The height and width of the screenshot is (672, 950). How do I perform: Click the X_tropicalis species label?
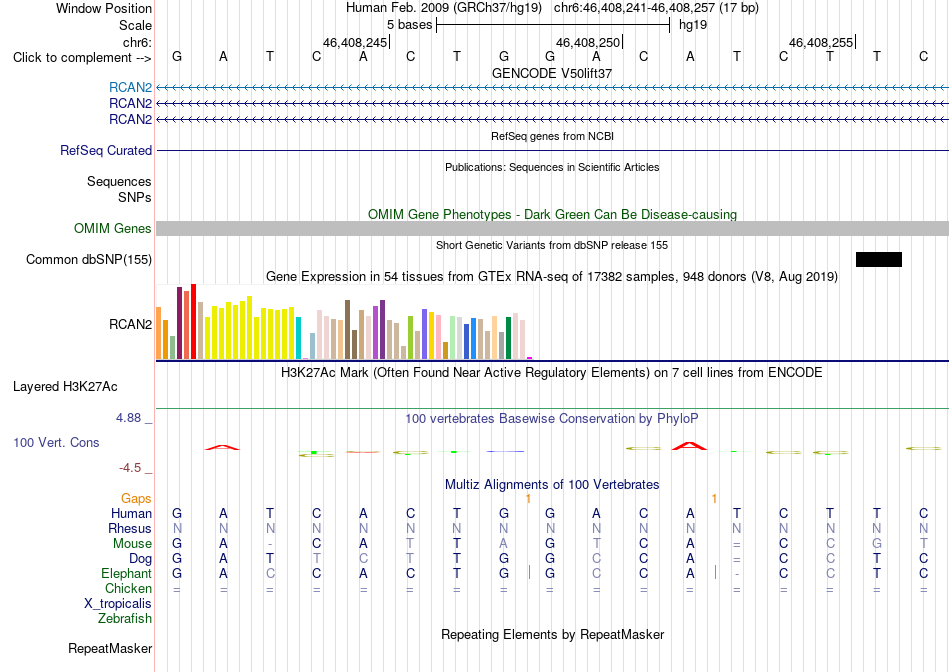(x=118, y=604)
